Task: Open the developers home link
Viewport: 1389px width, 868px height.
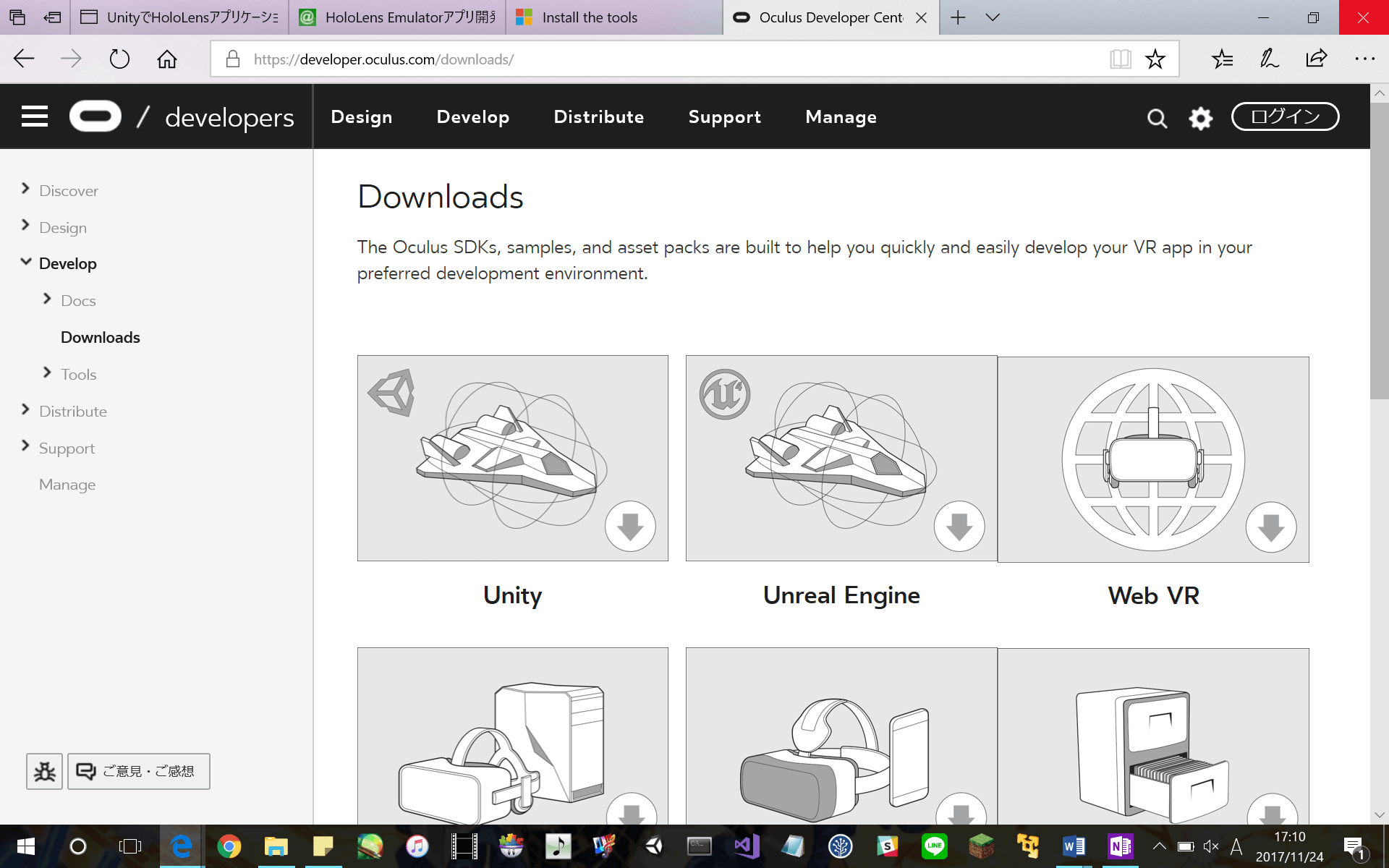Action: (229, 117)
